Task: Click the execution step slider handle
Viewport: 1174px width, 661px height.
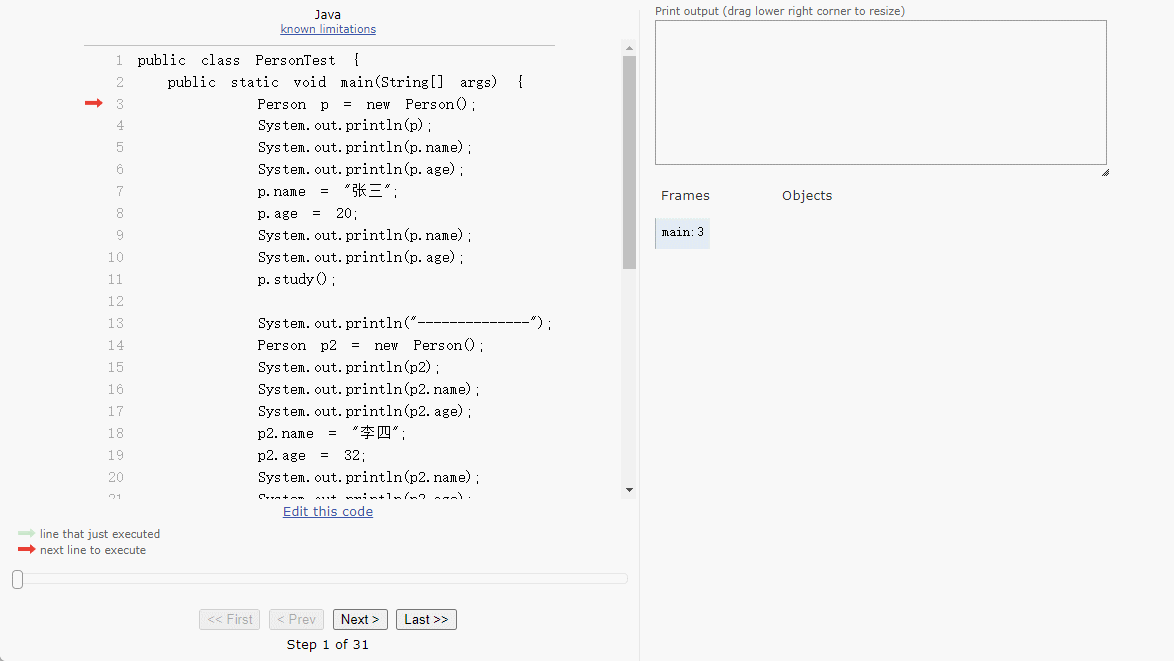Action: tap(17, 579)
